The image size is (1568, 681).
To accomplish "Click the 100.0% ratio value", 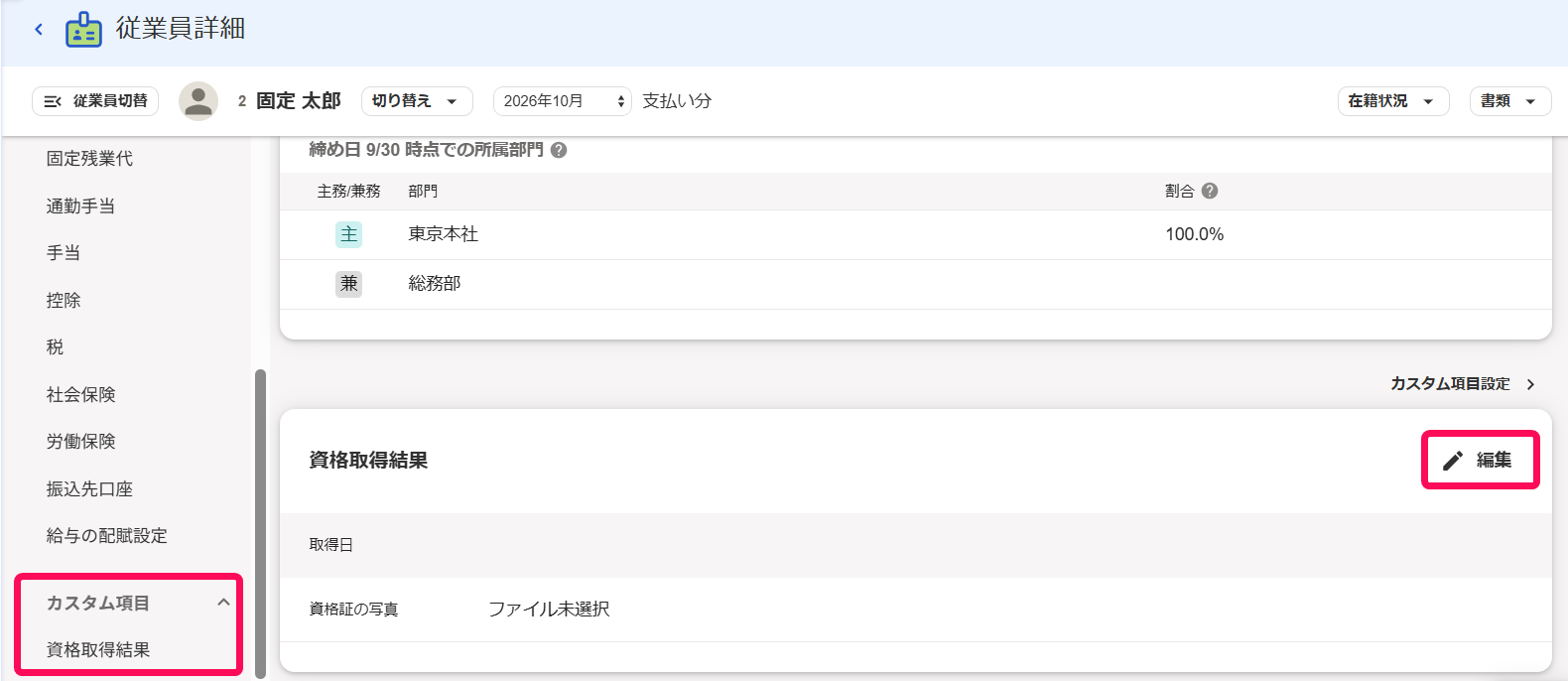I will pos(1195,234).
